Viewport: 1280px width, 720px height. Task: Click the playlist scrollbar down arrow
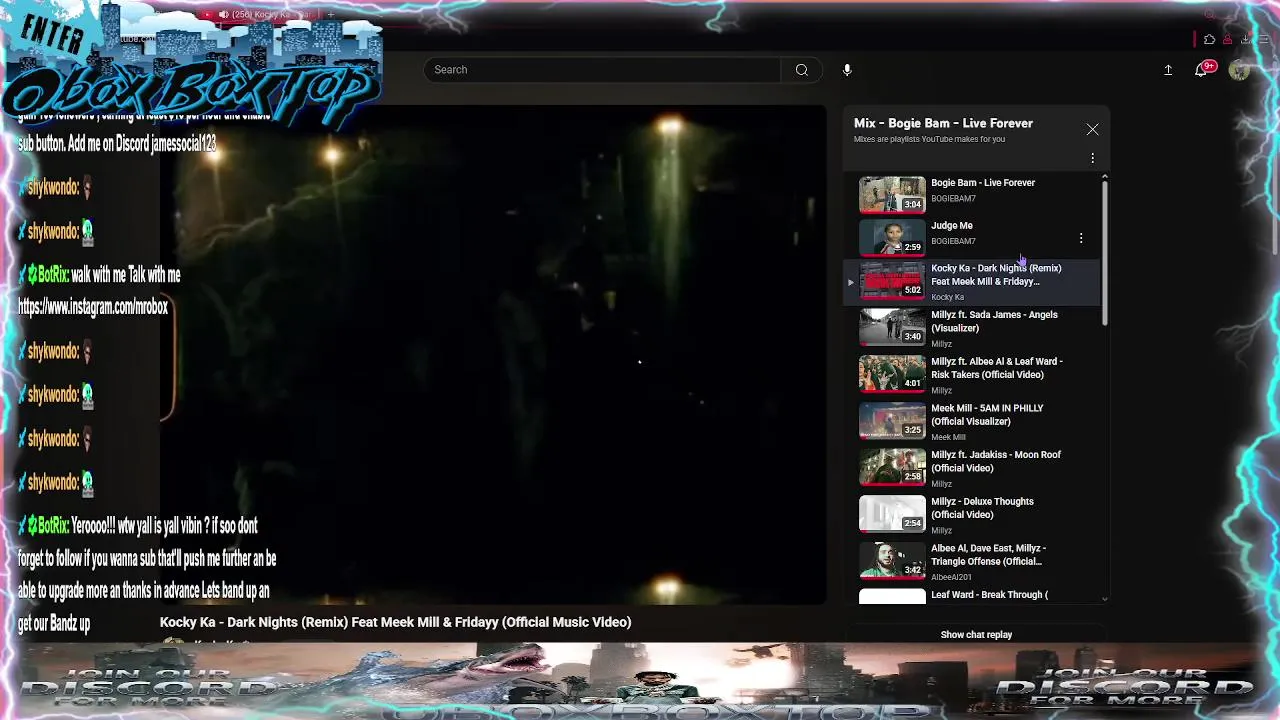tap(1104, 598)
